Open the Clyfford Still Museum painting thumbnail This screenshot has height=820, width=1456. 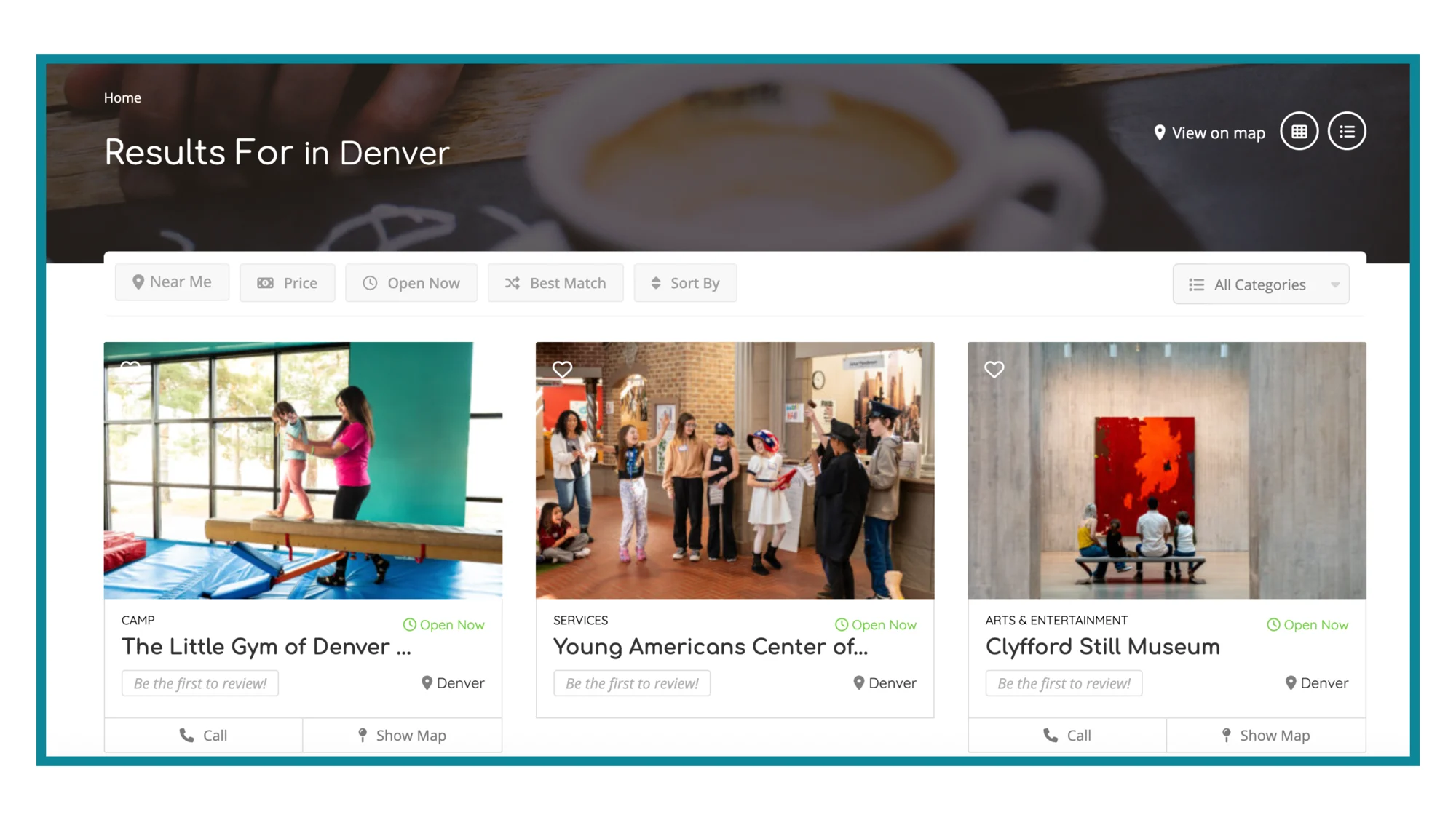coord(1167,470)
